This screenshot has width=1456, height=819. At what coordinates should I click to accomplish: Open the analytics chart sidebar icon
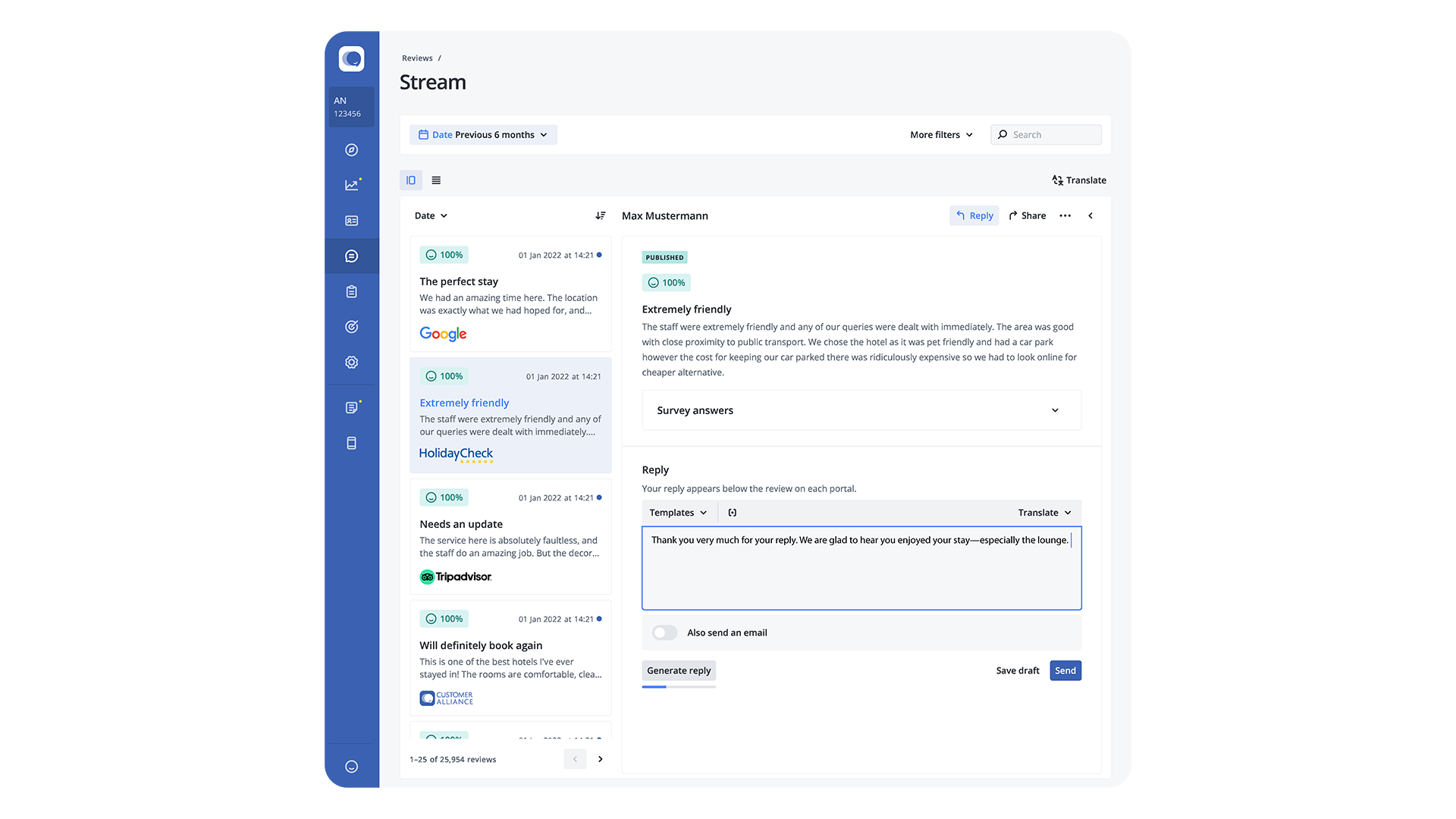pos(351,185)
